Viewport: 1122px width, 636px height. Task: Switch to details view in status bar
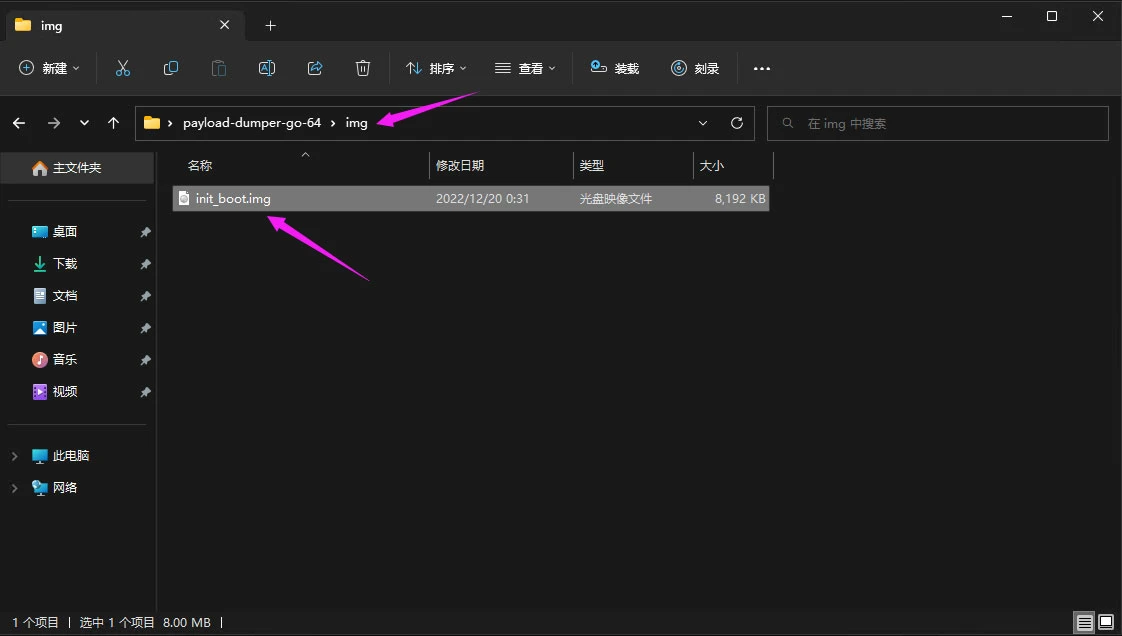click(x=1085, y=622)
